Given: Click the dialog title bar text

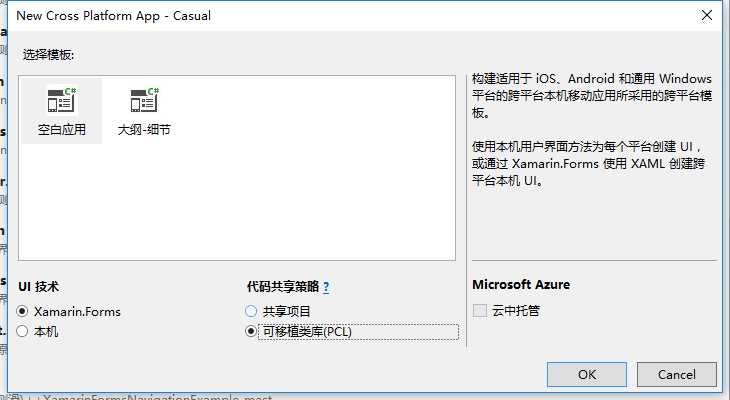Looking at the screenshot, I should point(114,16).
